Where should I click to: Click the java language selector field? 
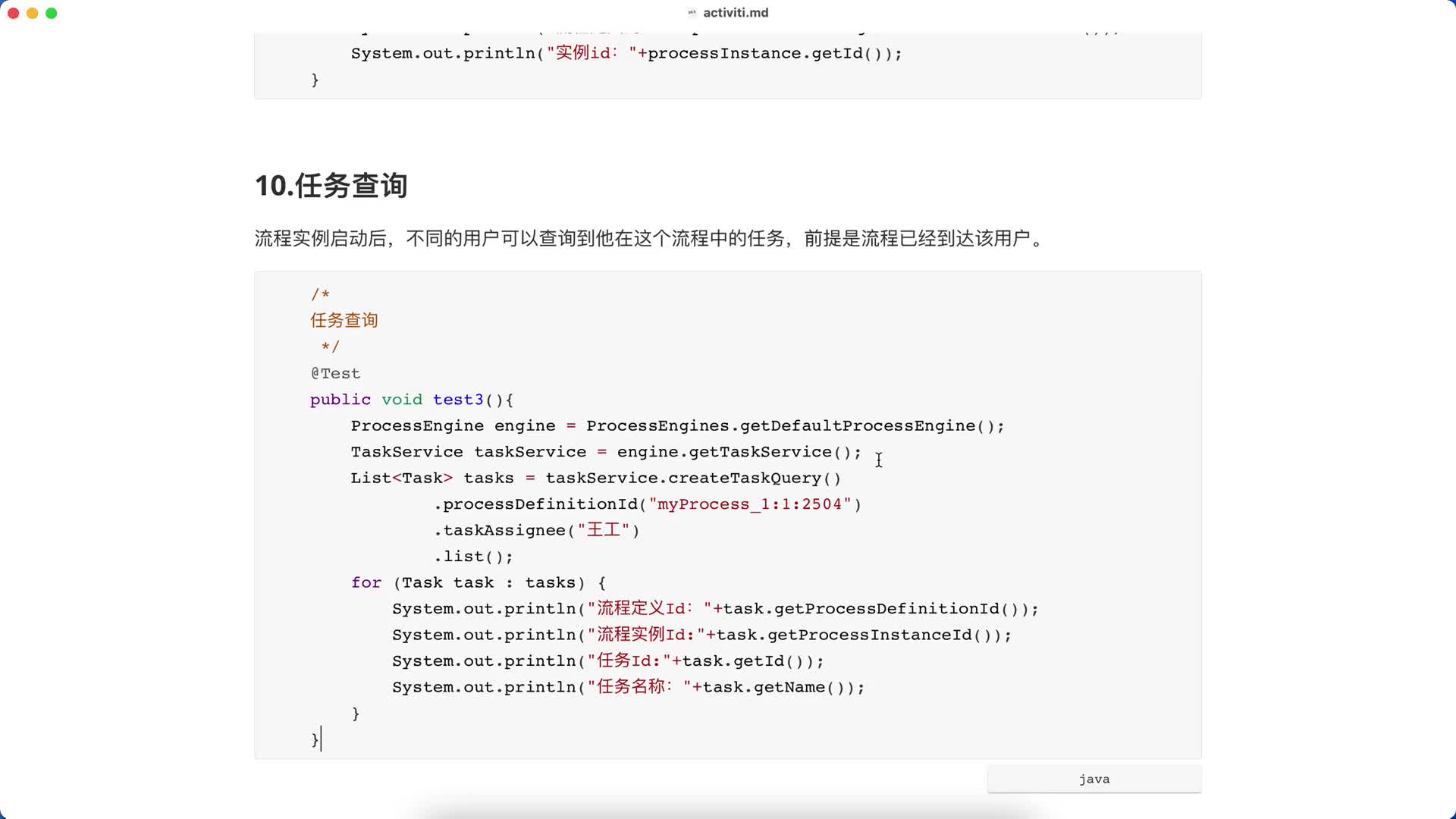coord(1094,779)
